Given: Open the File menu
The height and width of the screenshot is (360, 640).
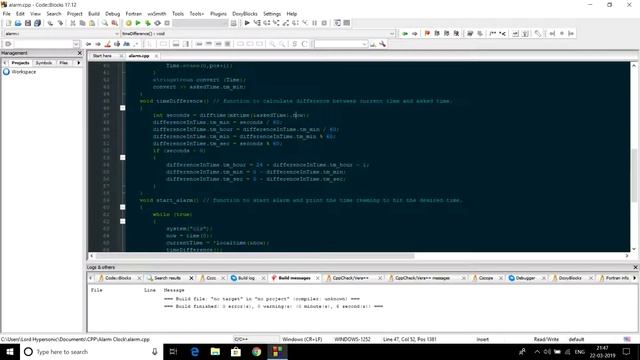Looking at the screenshot, I should [7, 14].
